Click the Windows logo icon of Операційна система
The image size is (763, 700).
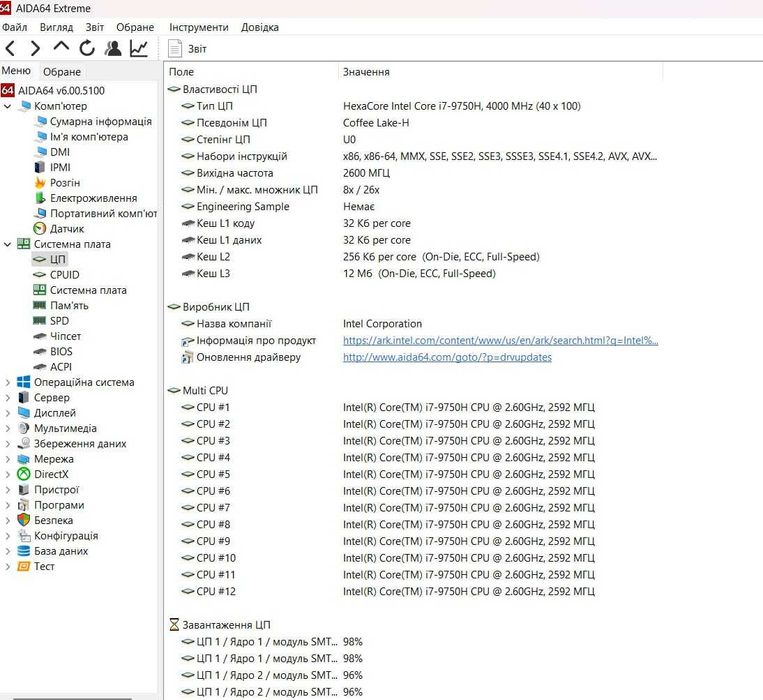23,382
